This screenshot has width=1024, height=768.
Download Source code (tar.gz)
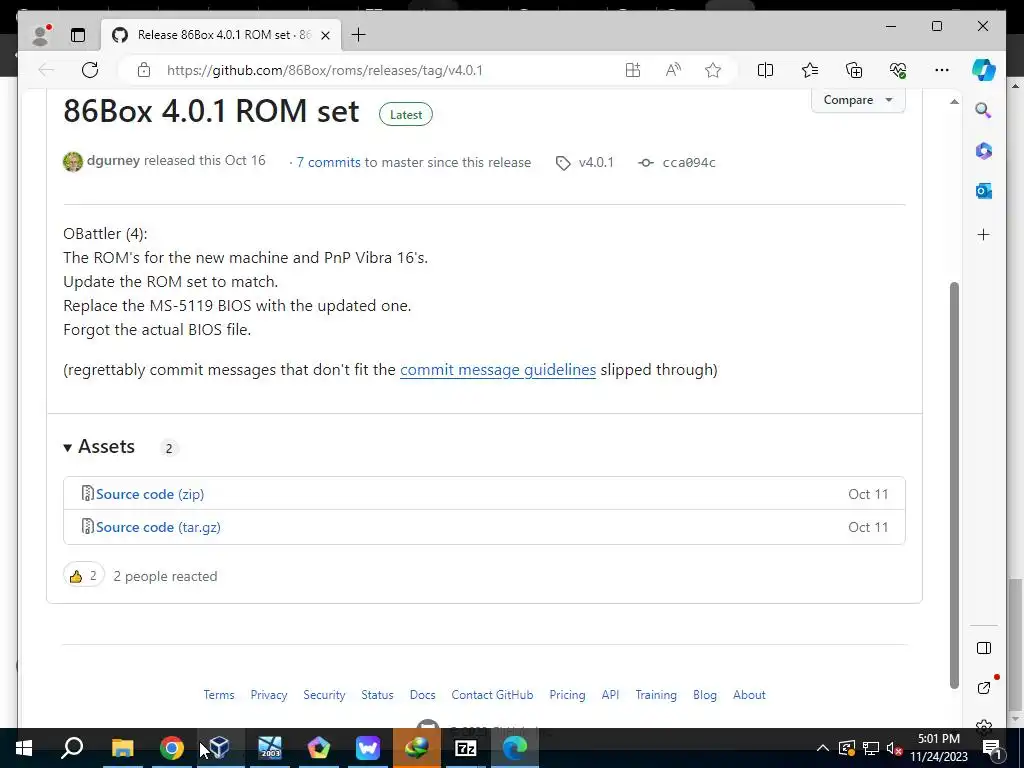(x=158, y=527)
